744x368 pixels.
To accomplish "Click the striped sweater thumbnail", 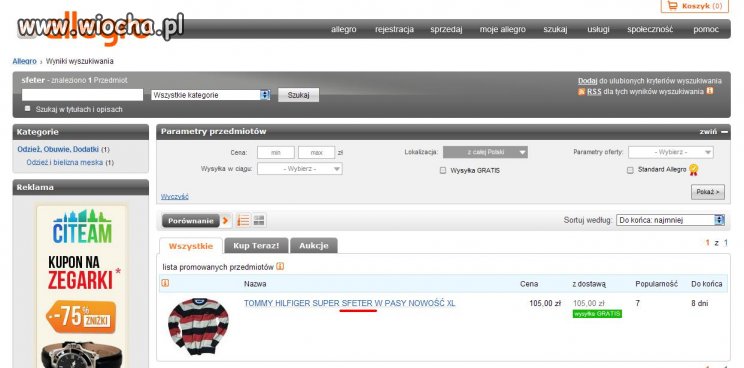I will 198,326.
